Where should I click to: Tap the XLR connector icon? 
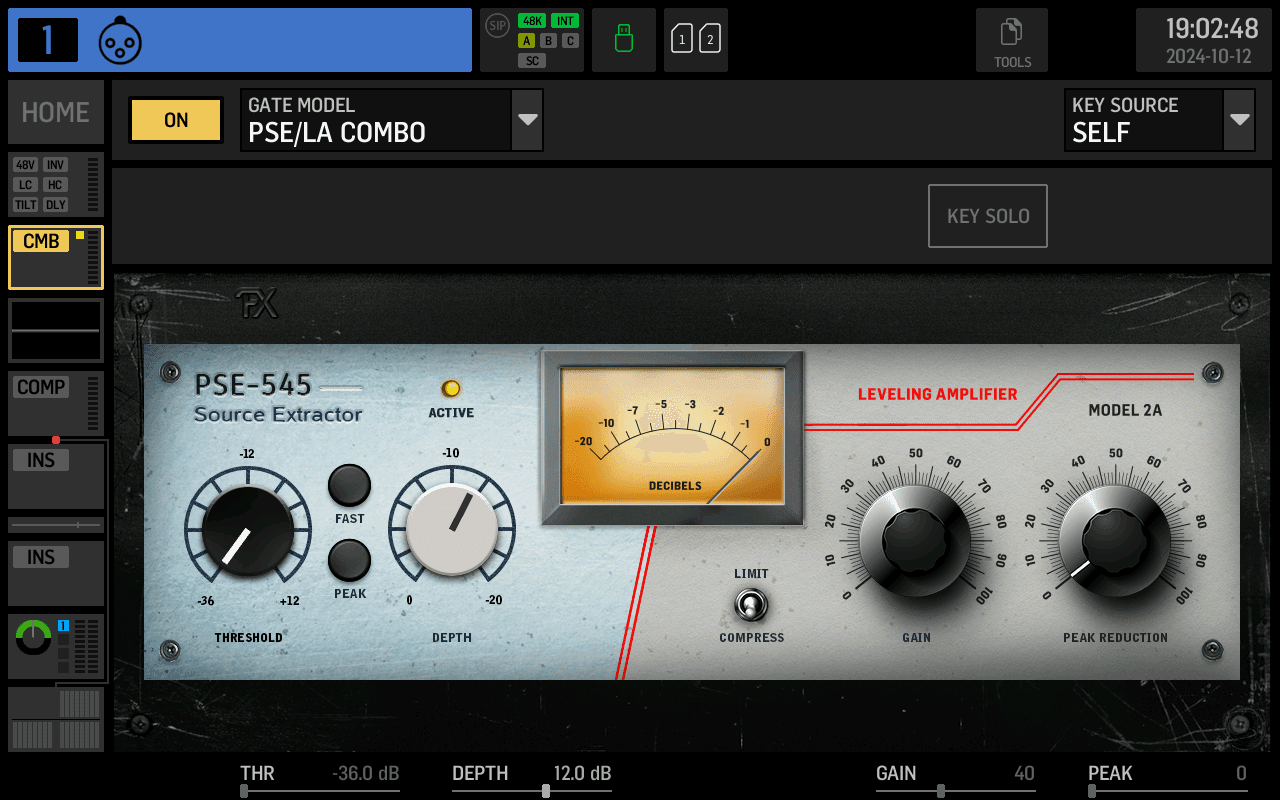pos(120,41)
